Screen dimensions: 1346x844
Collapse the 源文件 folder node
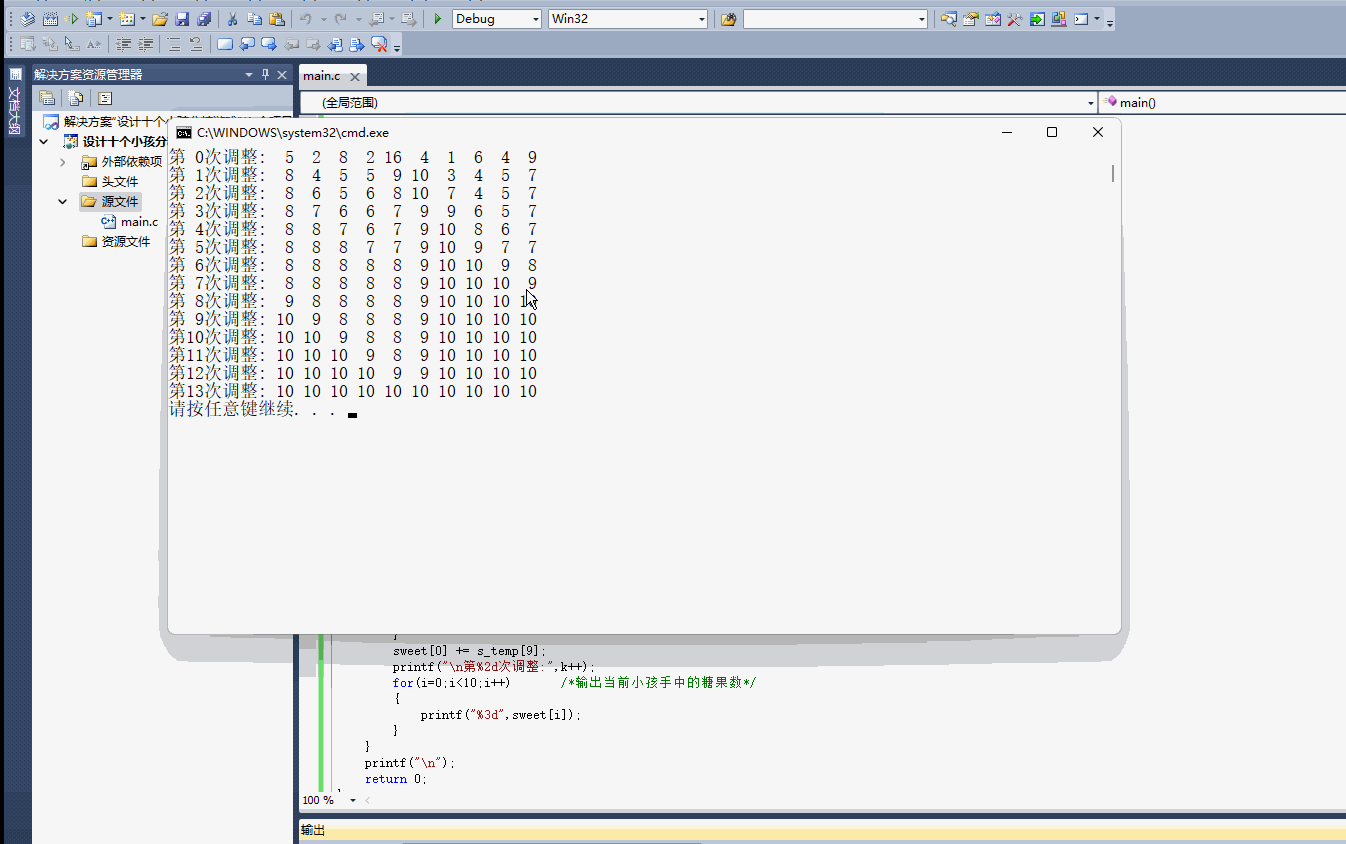pos(63,202)
